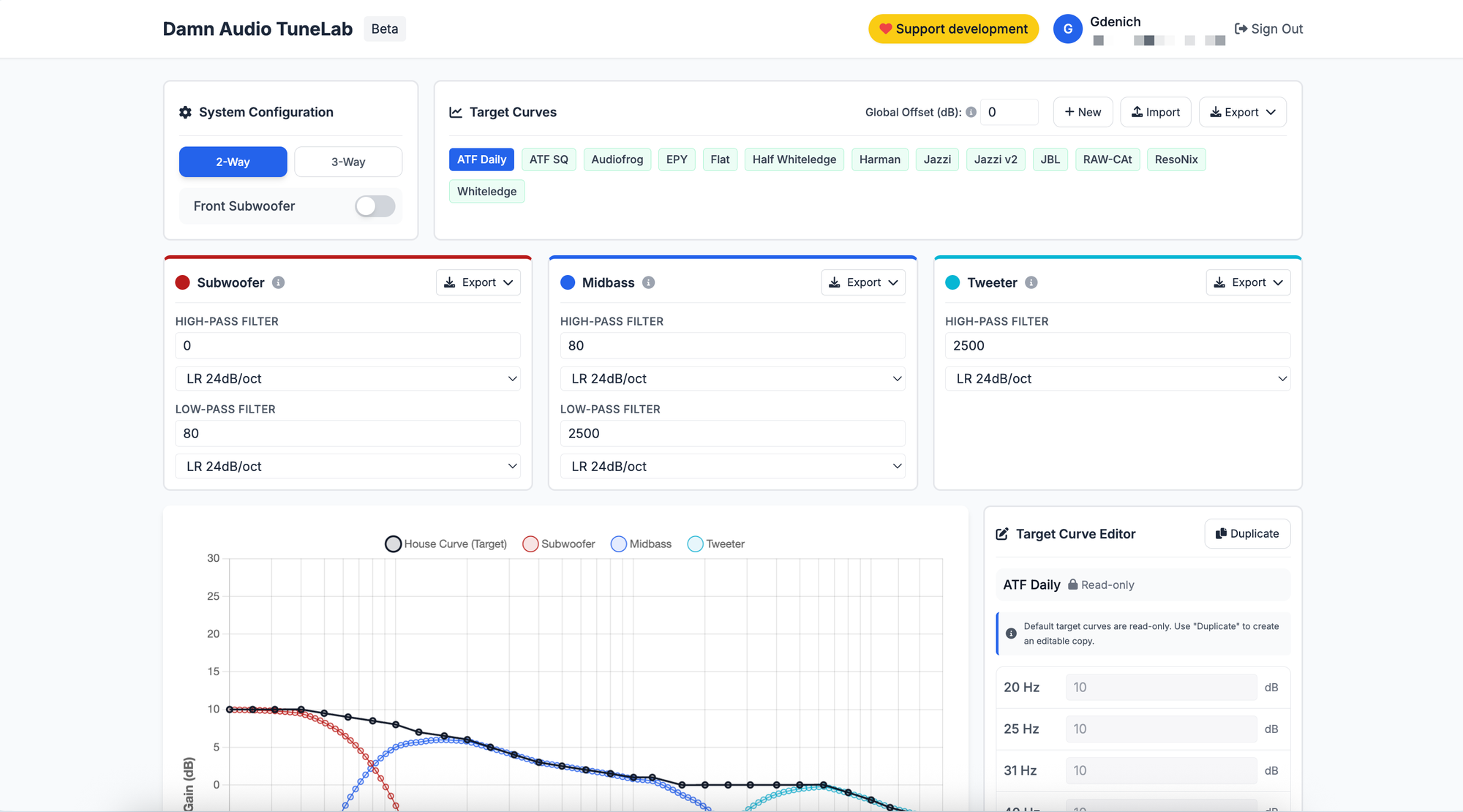This screenshot has height=812, width=1463.
Task: Click the Target Curves chart icon
Action: point(456,112)
